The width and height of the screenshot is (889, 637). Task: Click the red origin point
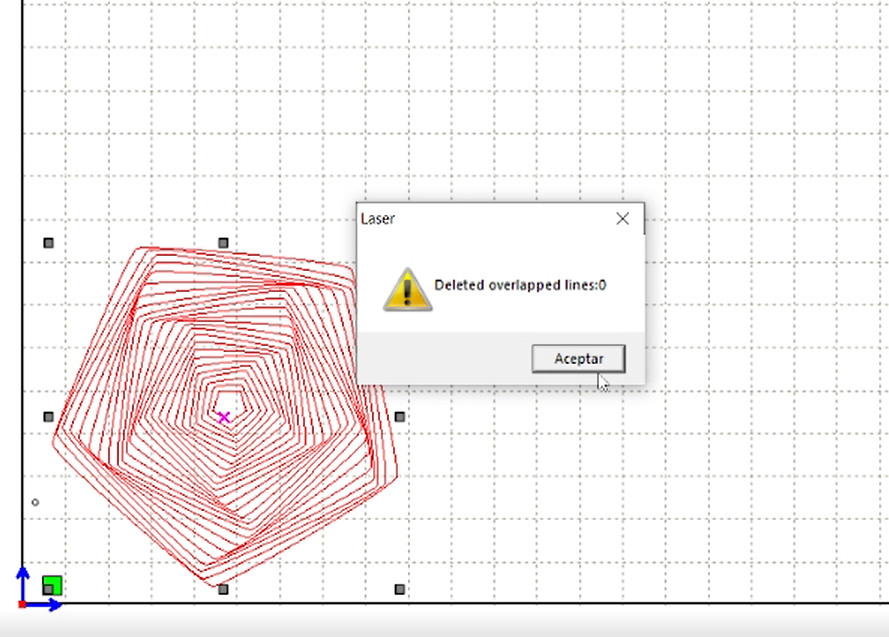pos(22,604)
